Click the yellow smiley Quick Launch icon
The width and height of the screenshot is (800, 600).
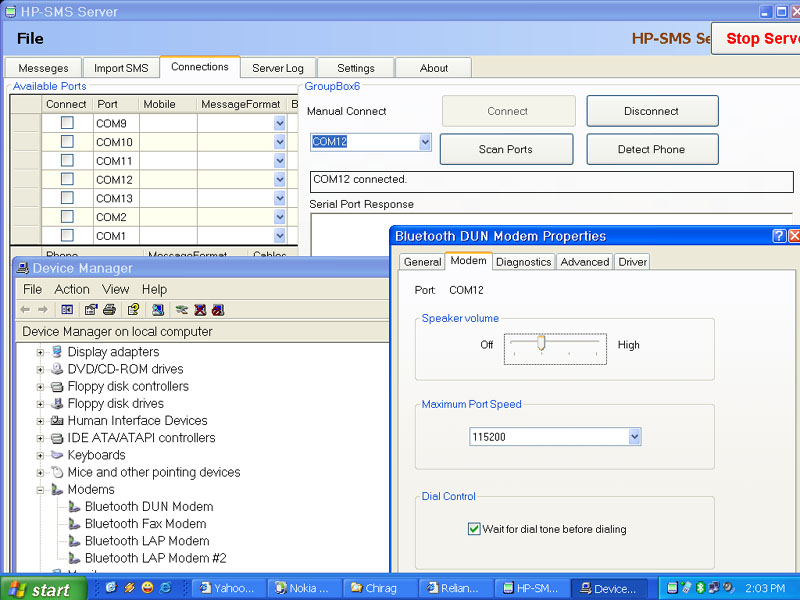click(x=147, y=588)
